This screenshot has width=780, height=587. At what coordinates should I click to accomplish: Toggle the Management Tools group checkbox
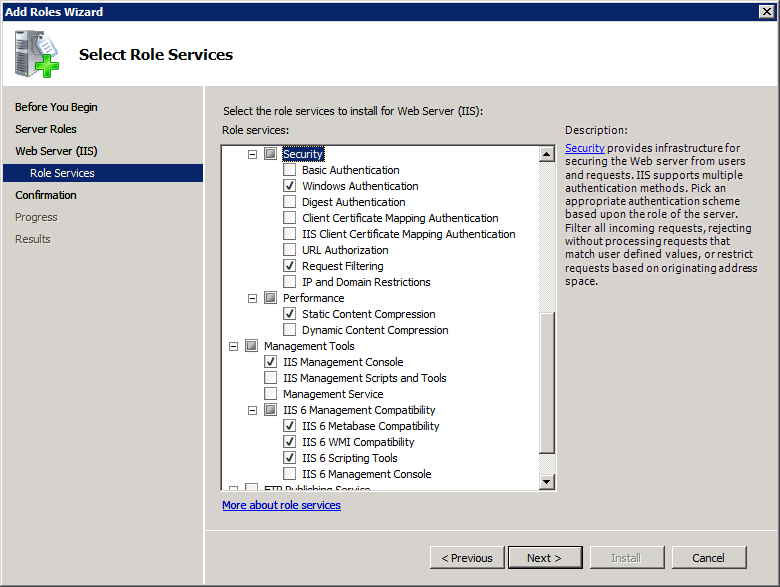coord(252,346)
